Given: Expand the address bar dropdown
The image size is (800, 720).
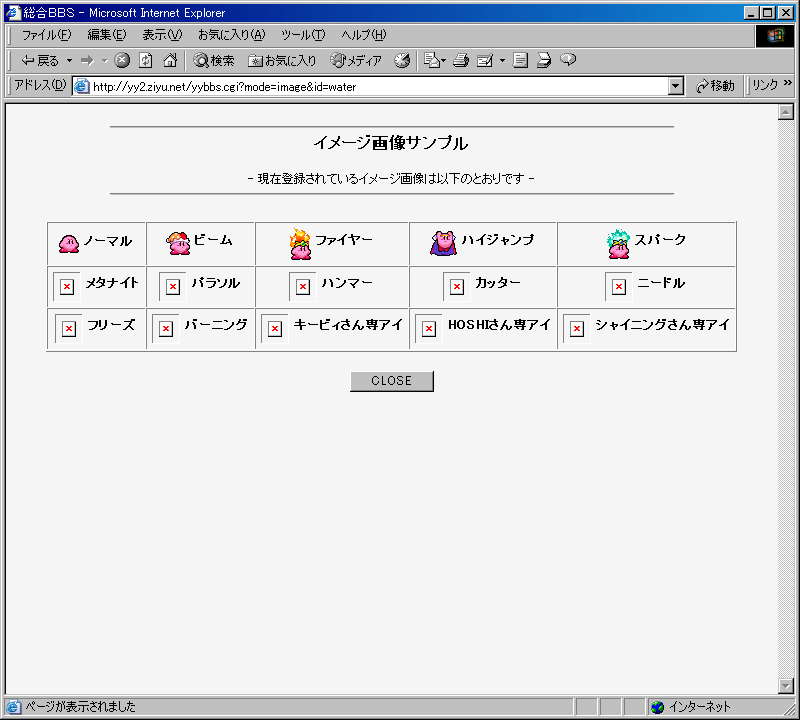Looking at the screenshot, I should pos(676,86).
